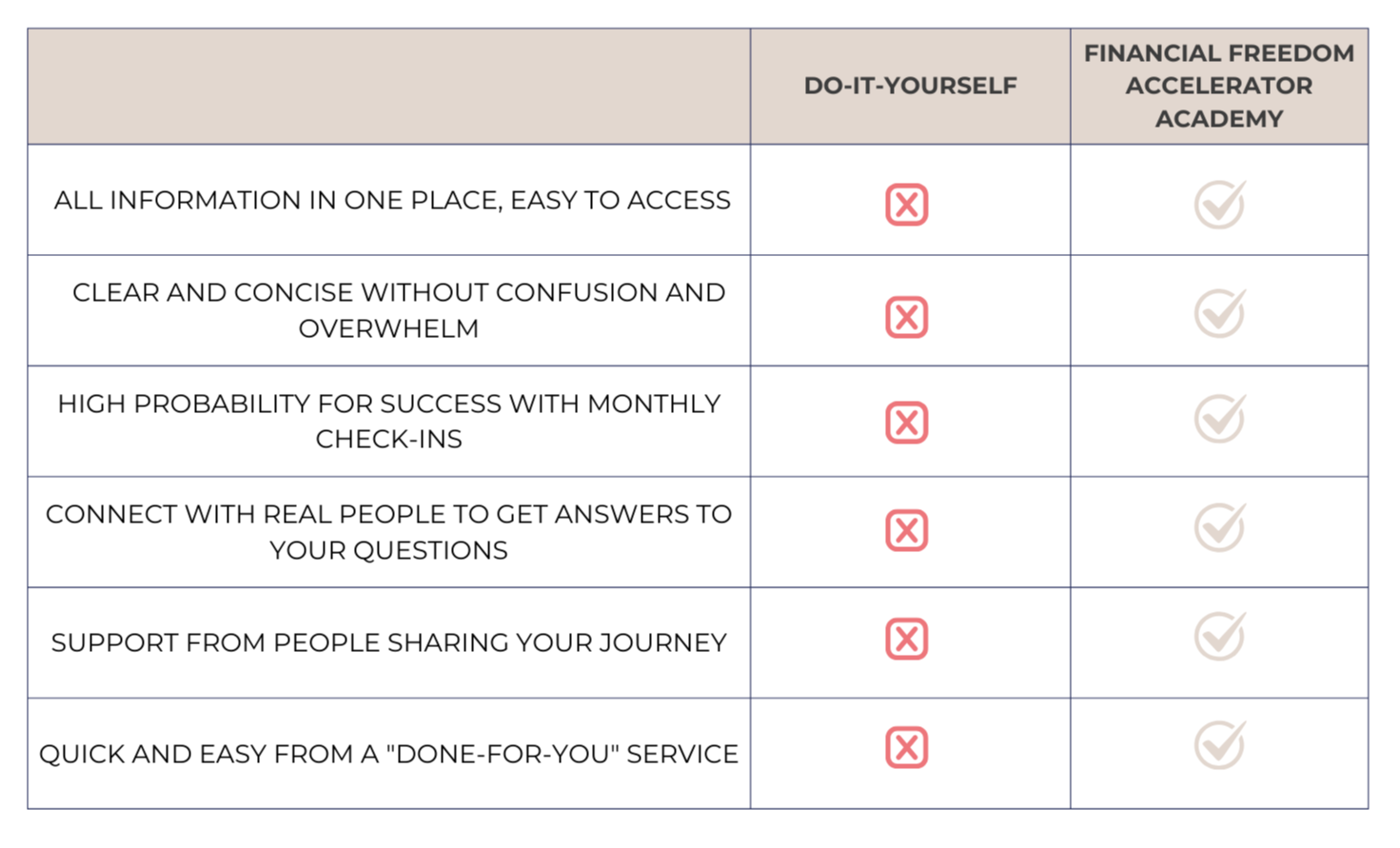Click the Academy checkmark for 'All information in one place'
Image resolution: width=1400 pixels, height=848 pixels.
1219,204
